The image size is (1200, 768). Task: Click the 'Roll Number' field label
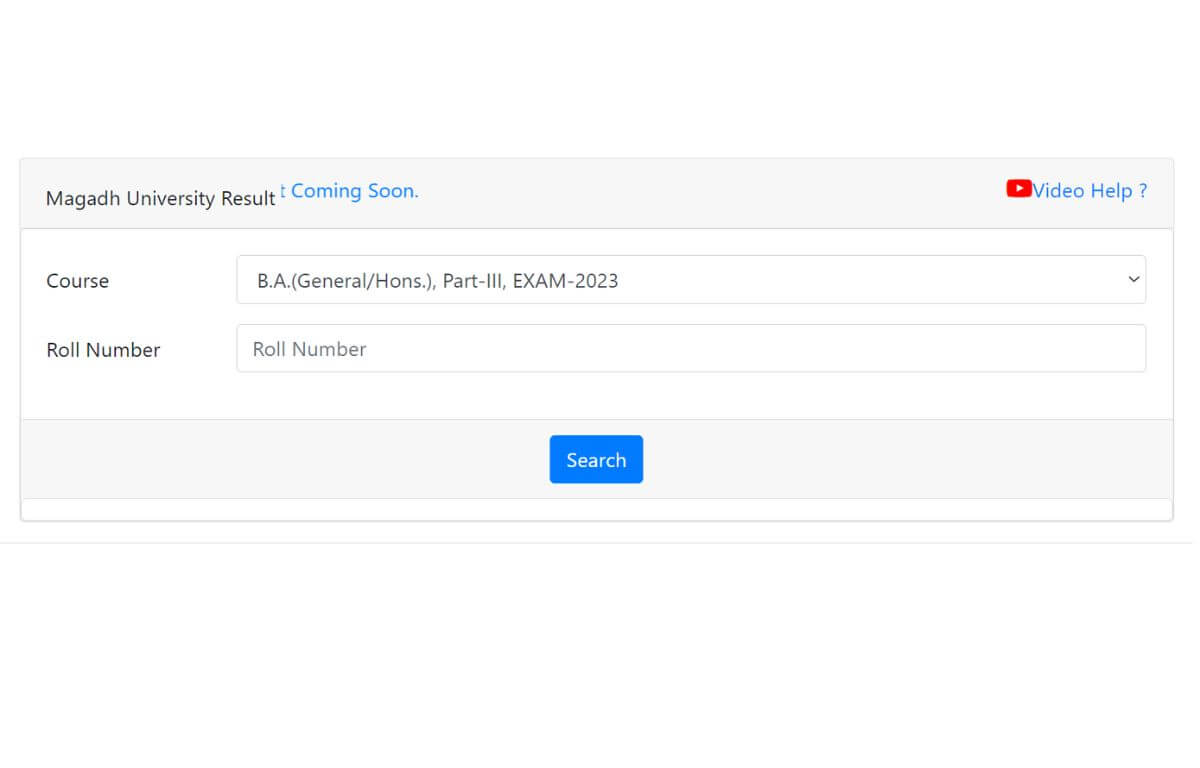point(103,350)
